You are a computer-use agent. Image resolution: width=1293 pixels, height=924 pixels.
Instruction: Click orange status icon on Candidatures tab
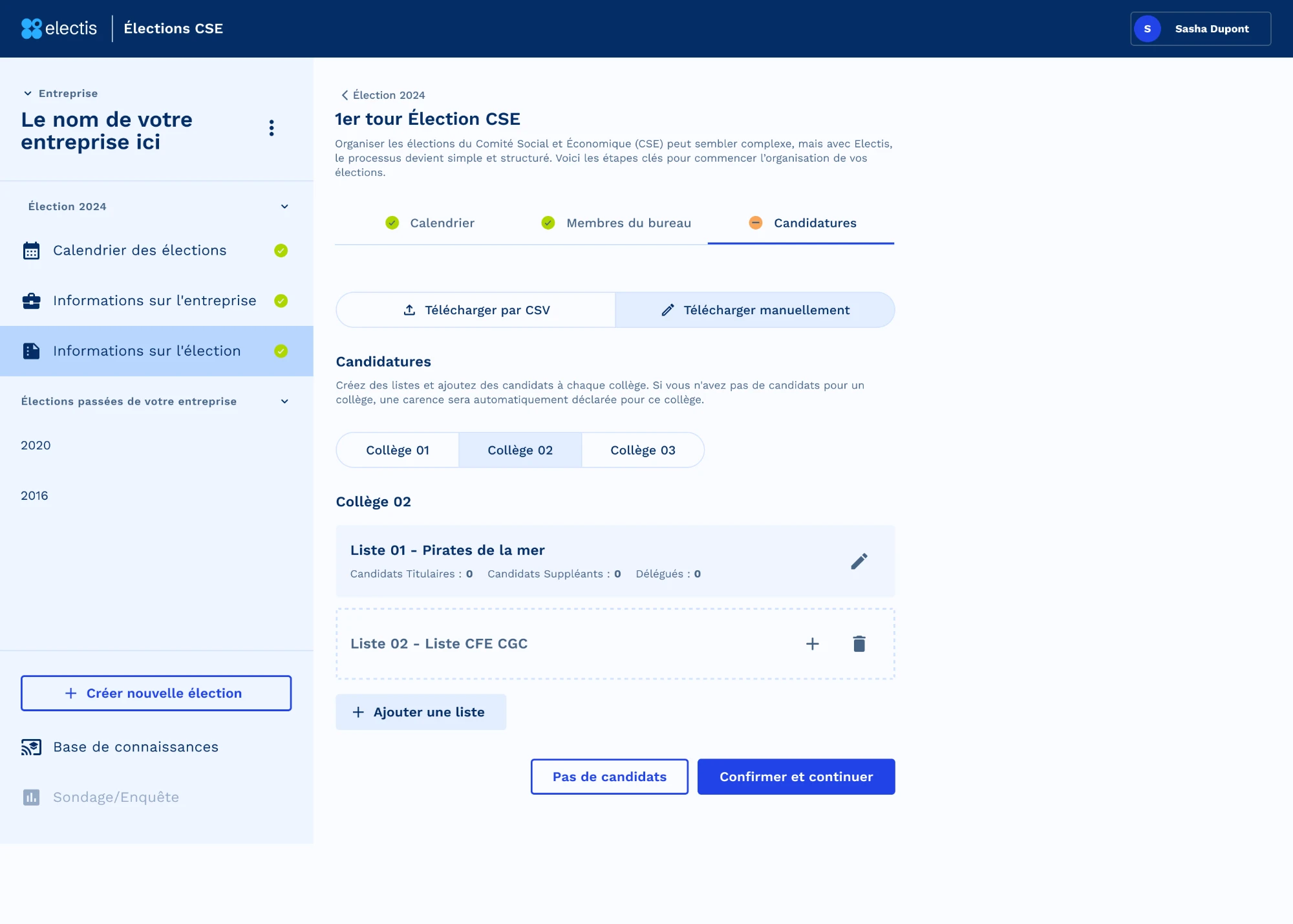click(755, 223)
